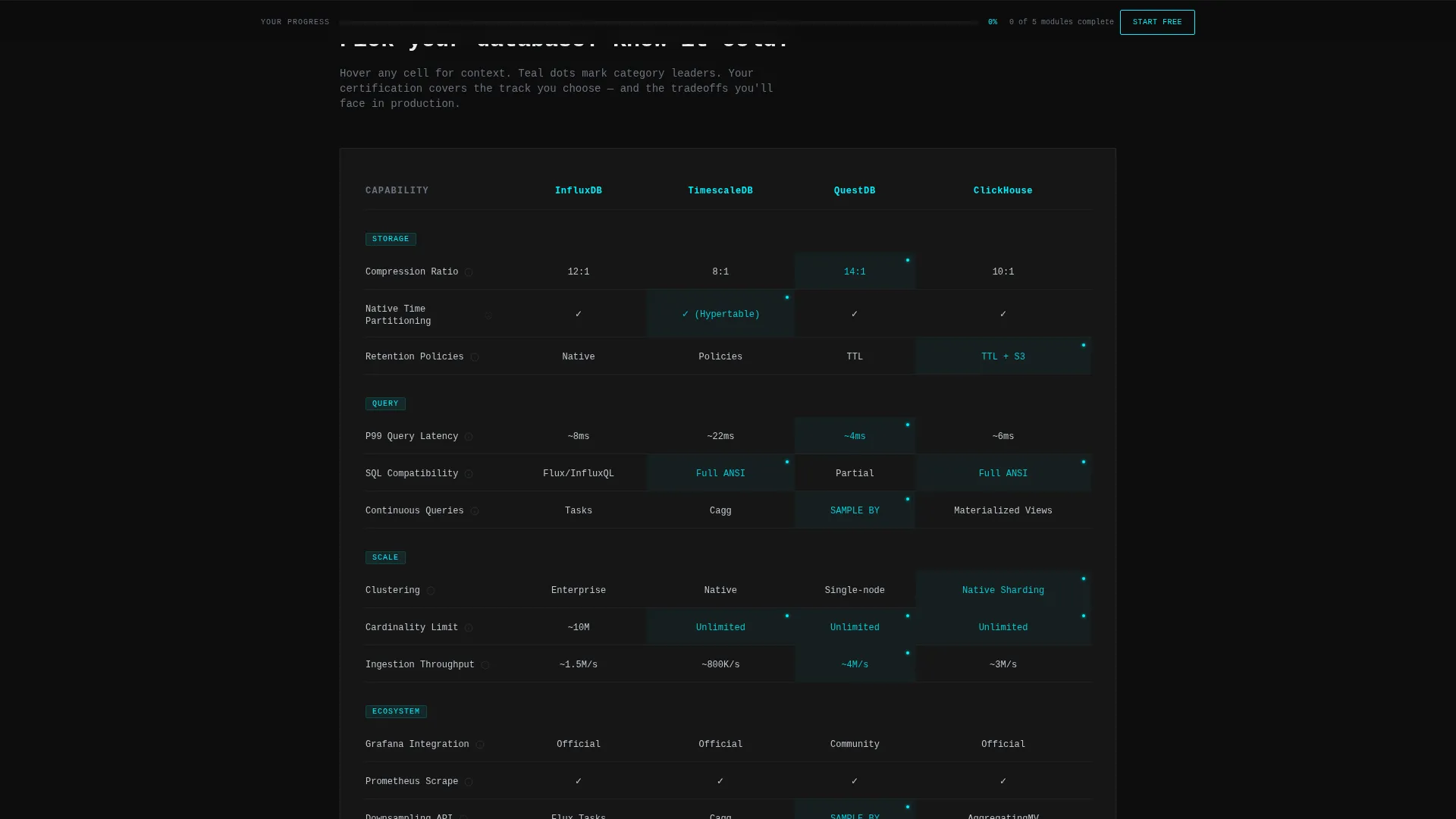Click the QUERY category badge
This screenshot has width=1456, height=819.
385,403
